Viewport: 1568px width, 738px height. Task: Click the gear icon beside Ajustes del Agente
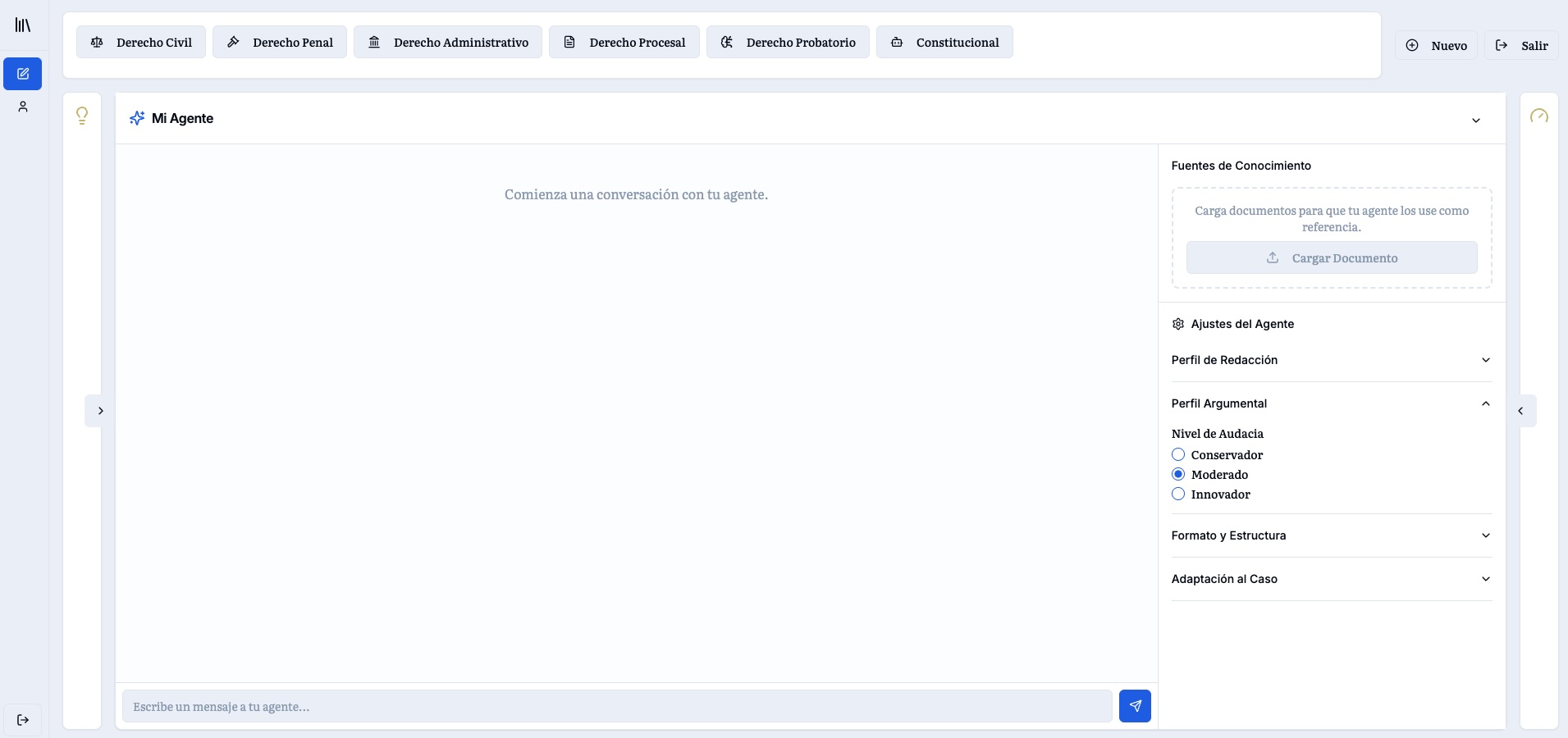coord(1177,324)
